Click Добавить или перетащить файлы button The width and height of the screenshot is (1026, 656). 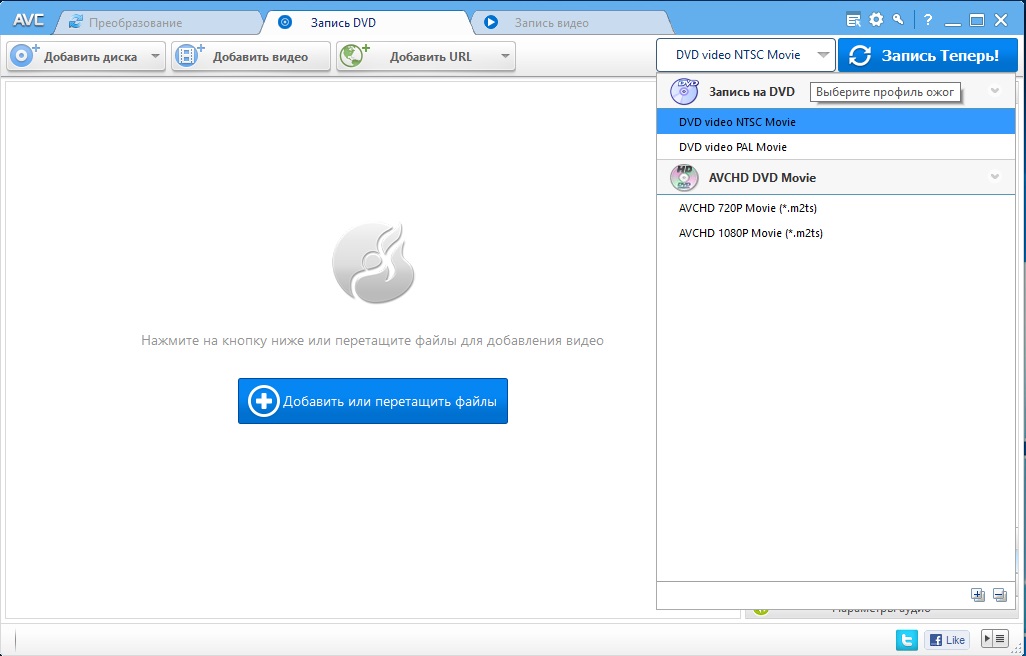tap(373, 401)
